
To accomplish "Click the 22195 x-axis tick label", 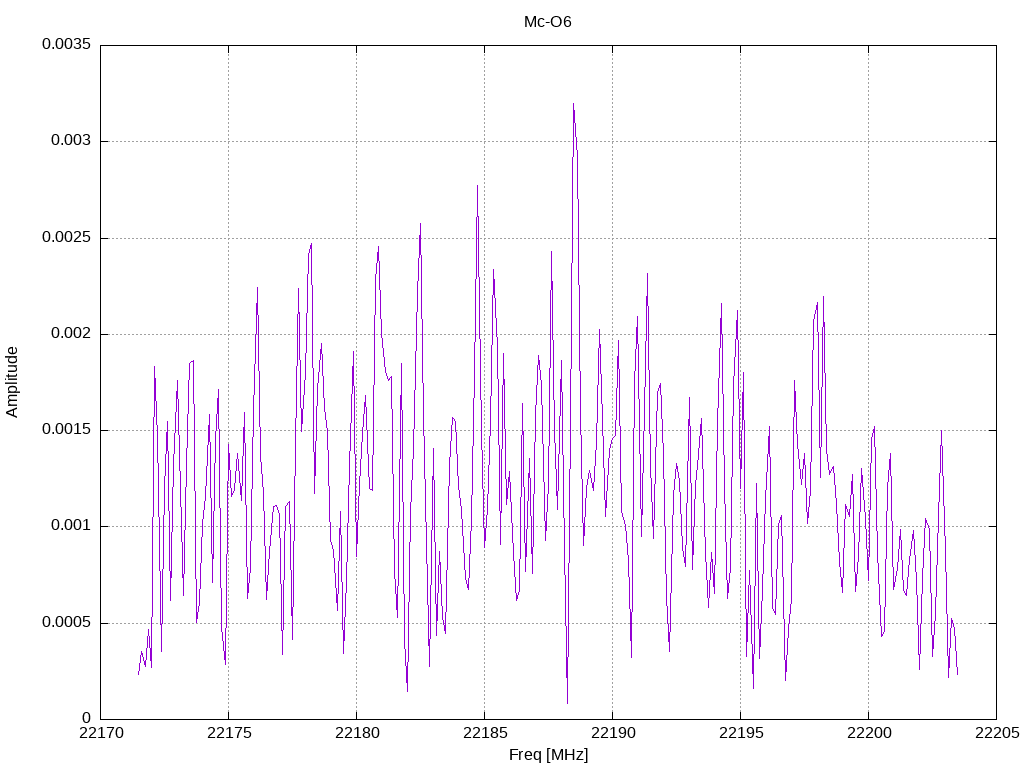I will (x=741, y=733).
